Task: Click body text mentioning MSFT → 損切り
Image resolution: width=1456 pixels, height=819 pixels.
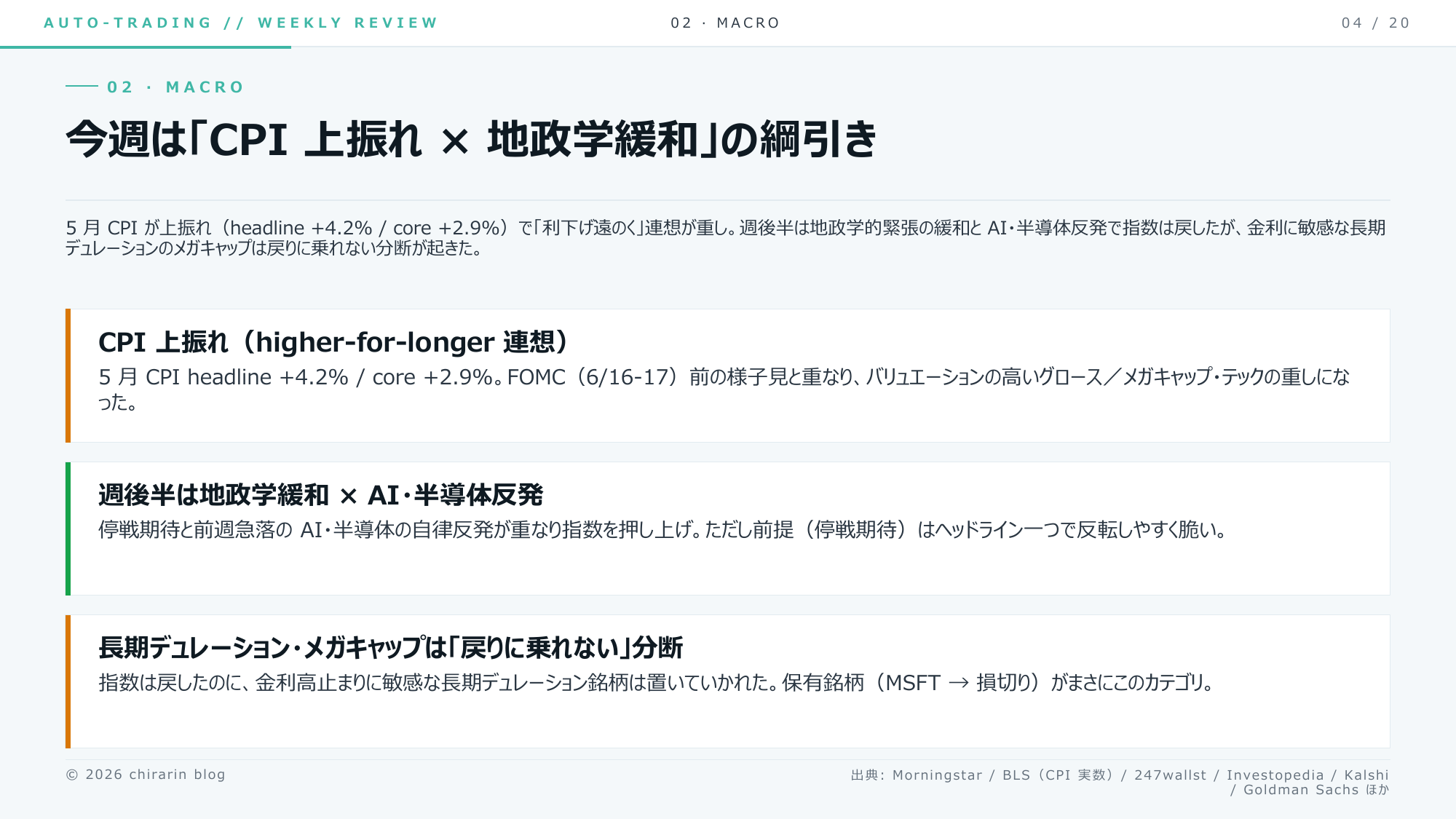Action: pos(656,682)
